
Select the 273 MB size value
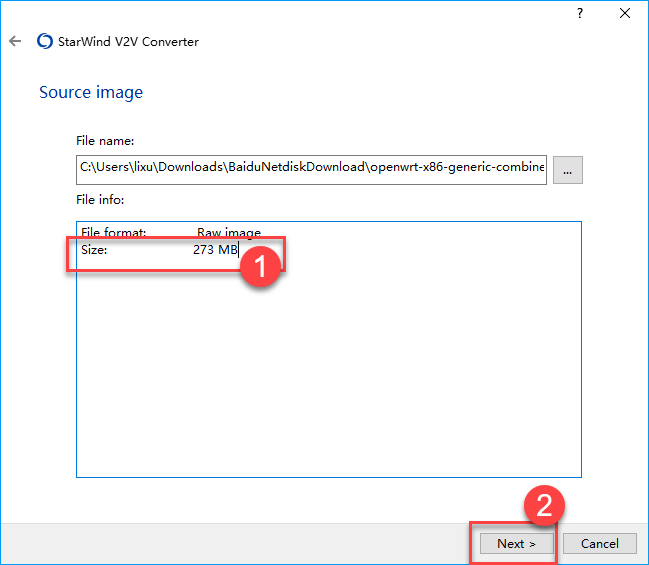(215, 250)
